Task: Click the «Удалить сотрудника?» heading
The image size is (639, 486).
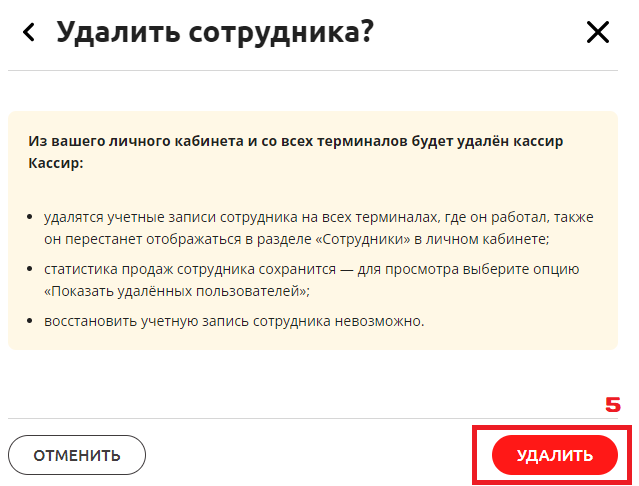Action: point(215,32)
